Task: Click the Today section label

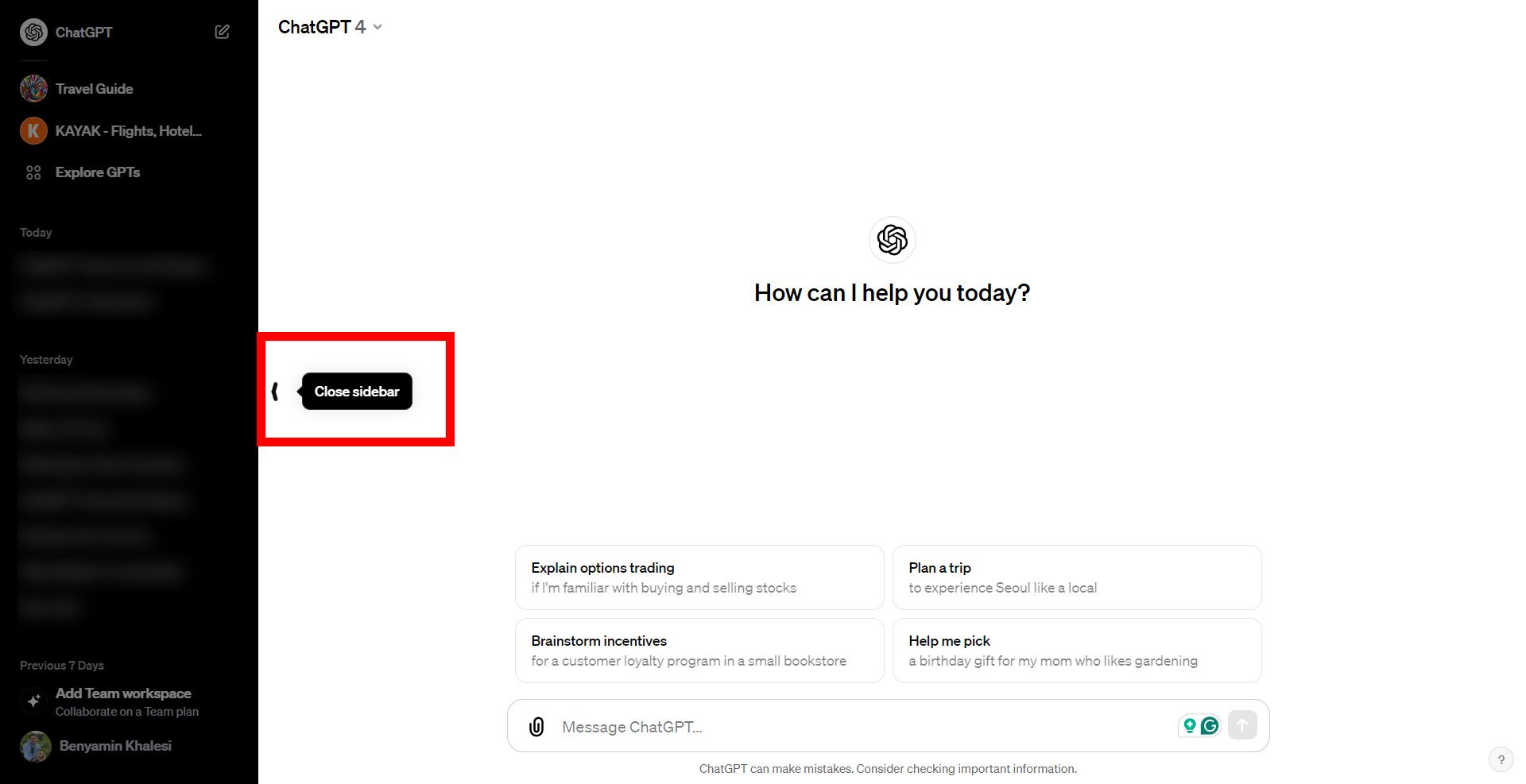Action: tap(36, 233)
